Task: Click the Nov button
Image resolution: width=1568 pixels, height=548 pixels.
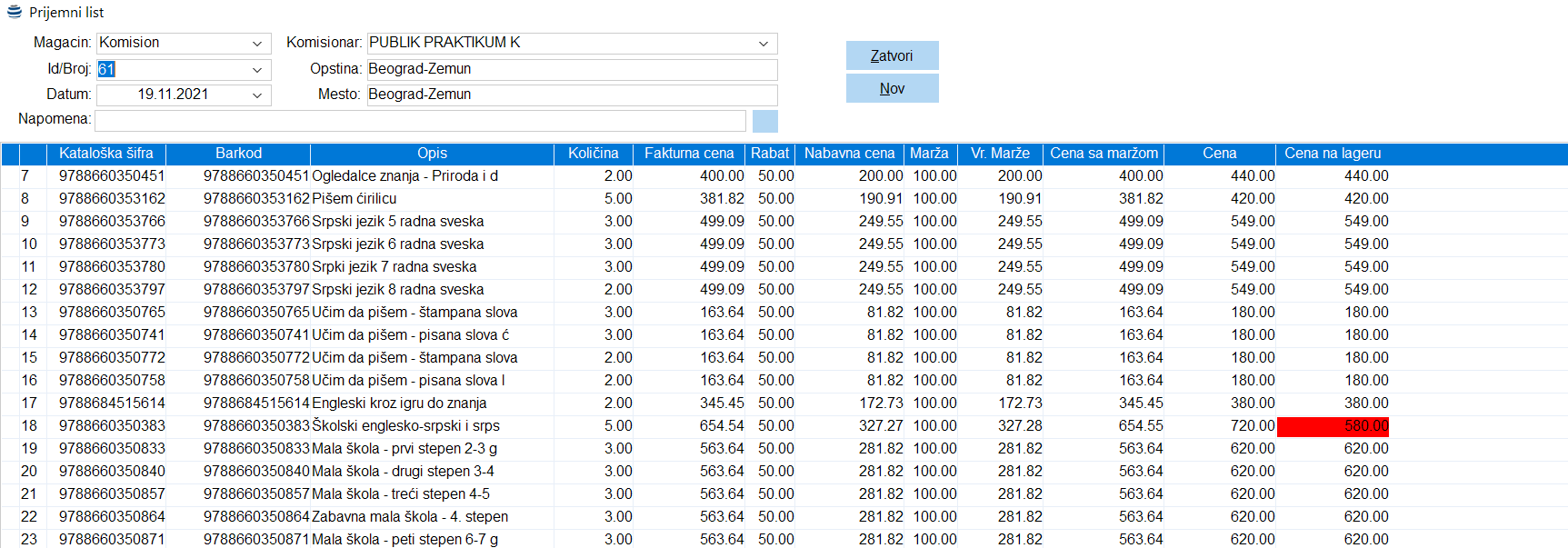Action: click(892, 88)
